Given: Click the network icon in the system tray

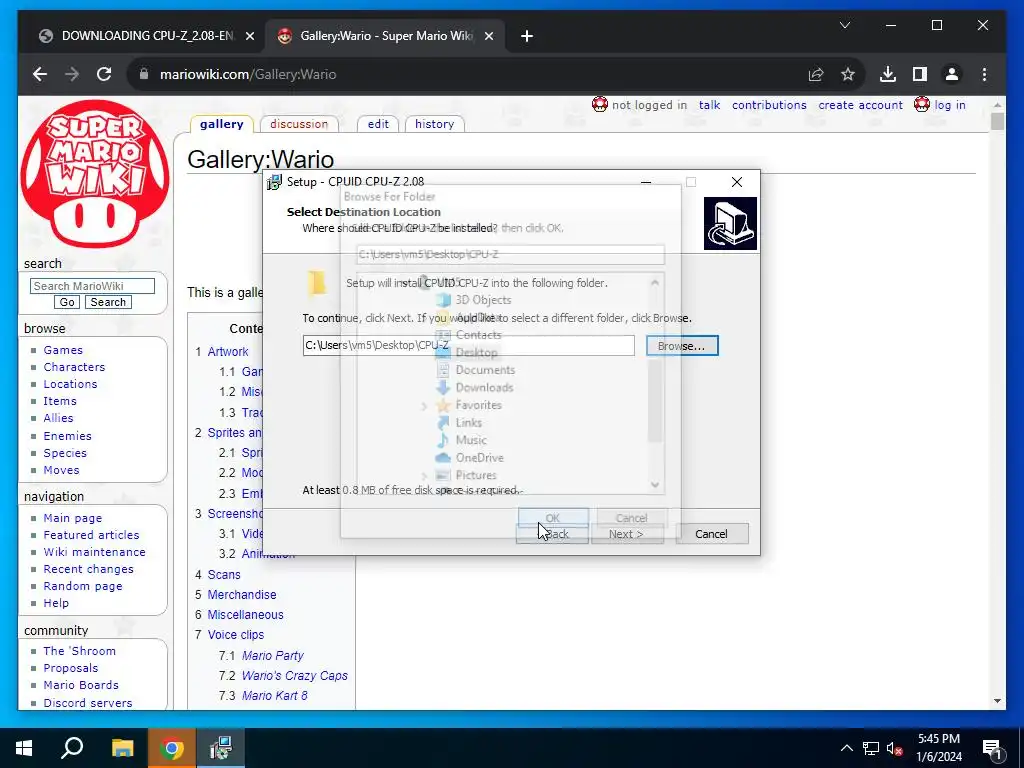Looking at the screenshot, I should click(871, 748).
